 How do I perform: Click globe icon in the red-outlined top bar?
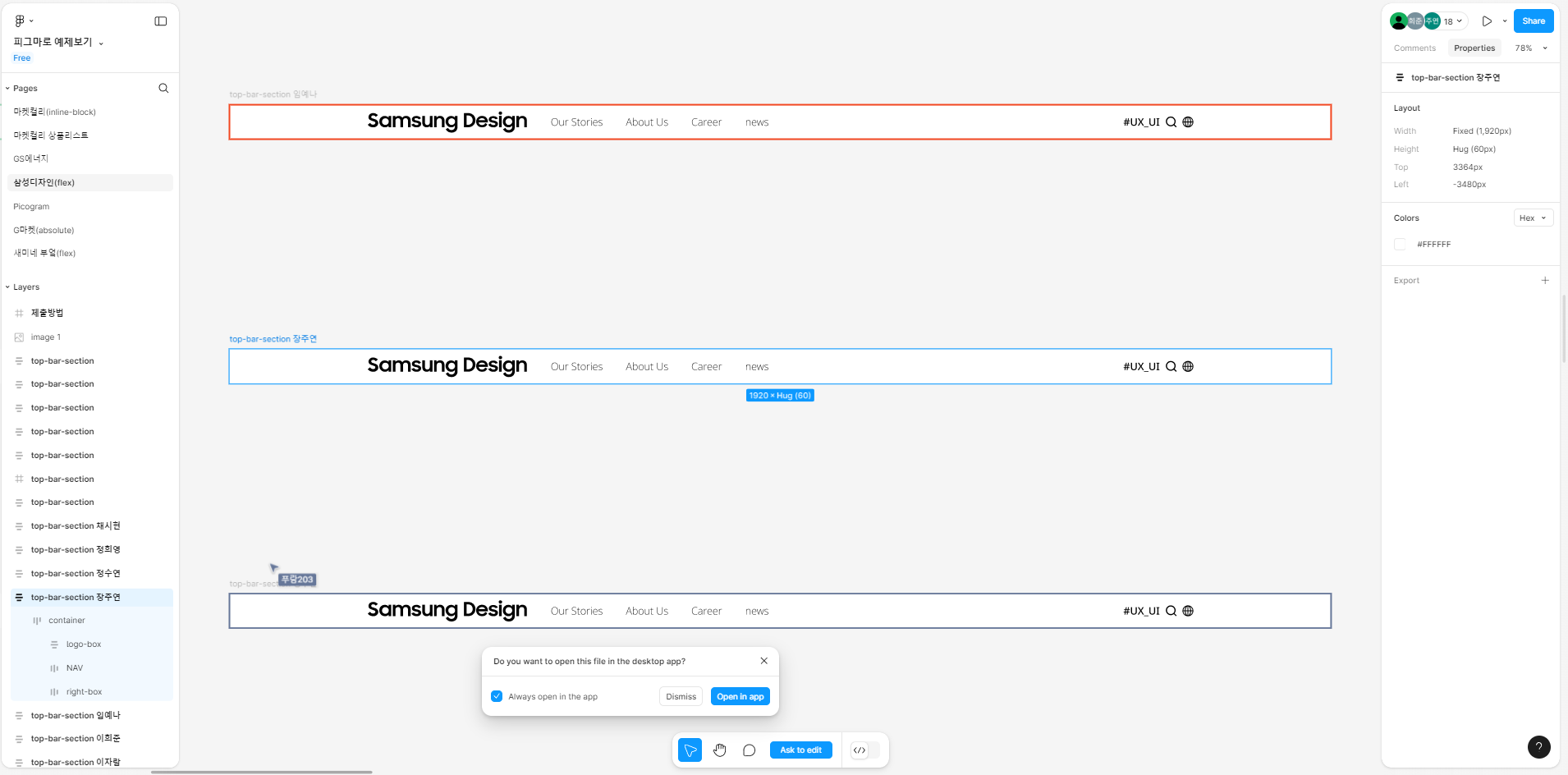click(1188, 122)
